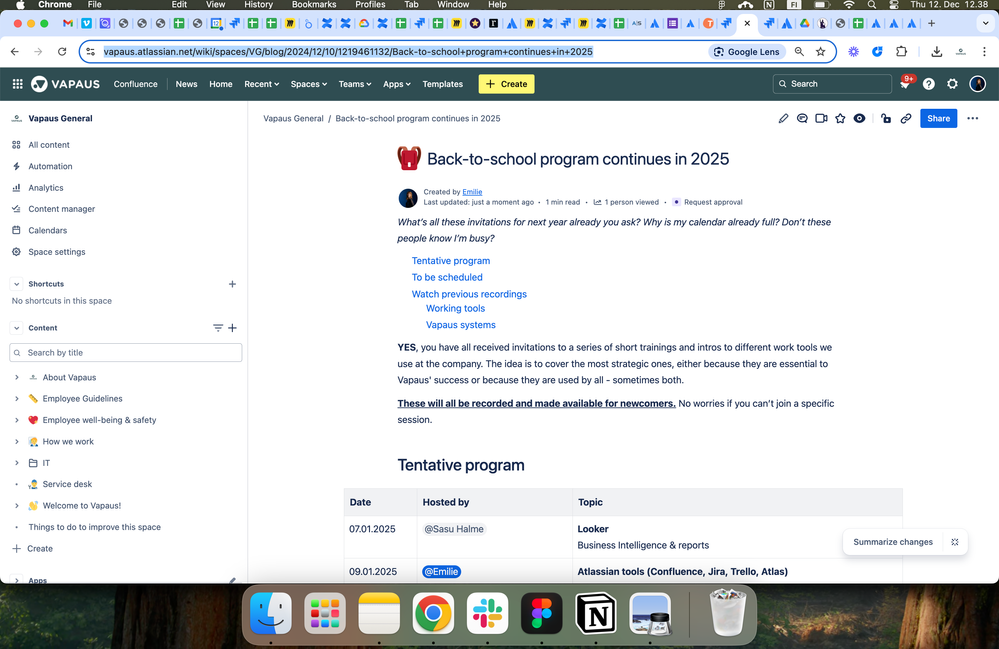Open the History menu in the menu bar
Image resolution: width=999 pixels, height=649 pixels.
pos(258,4)
